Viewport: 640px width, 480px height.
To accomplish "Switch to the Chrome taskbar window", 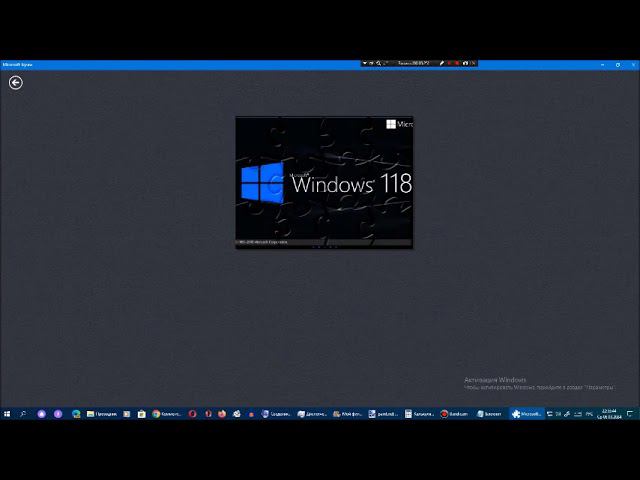I will [x=166, y=414].
